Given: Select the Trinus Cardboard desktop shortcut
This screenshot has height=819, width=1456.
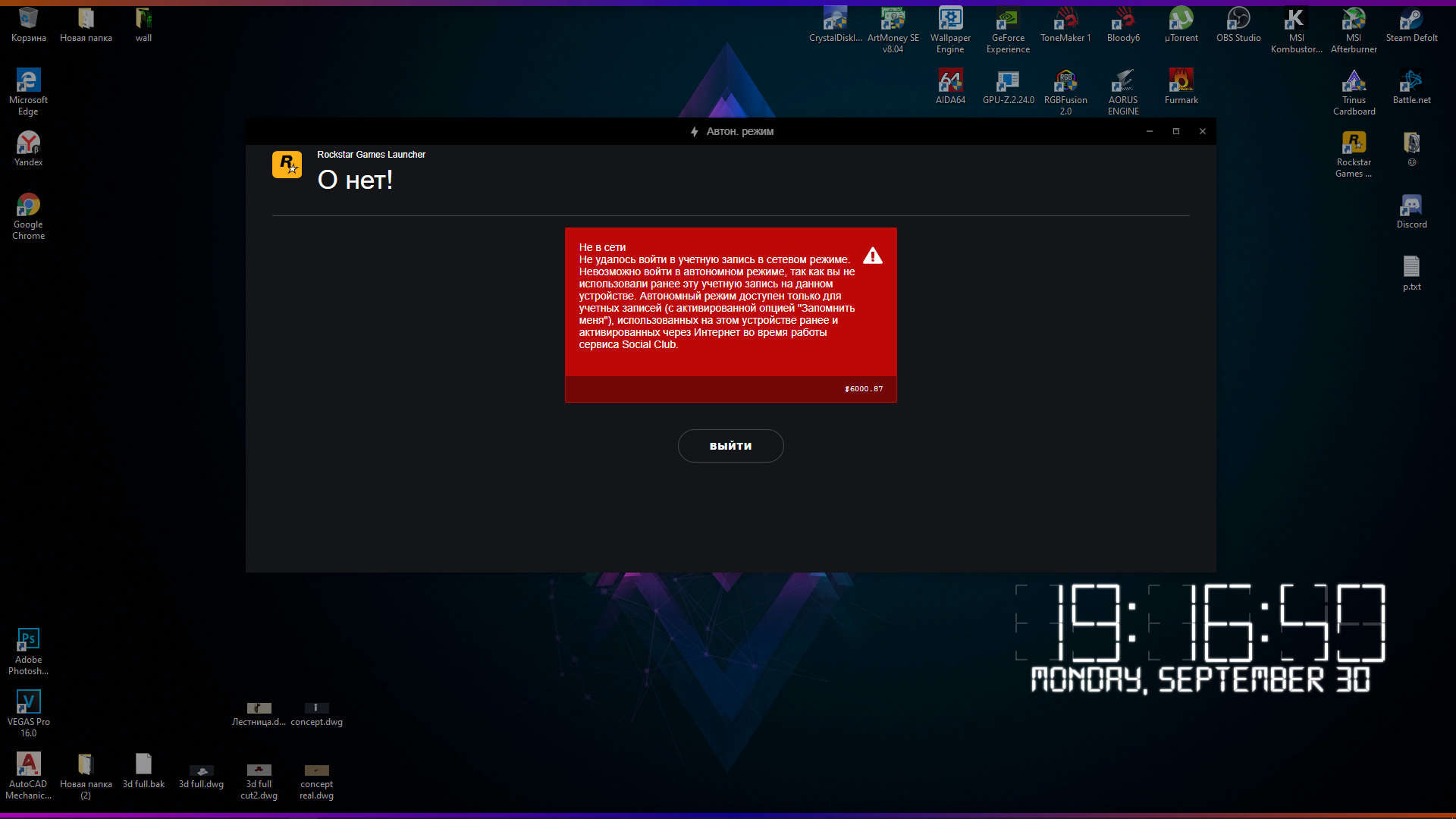Looking at the screenshot, I should point(1354,92).
